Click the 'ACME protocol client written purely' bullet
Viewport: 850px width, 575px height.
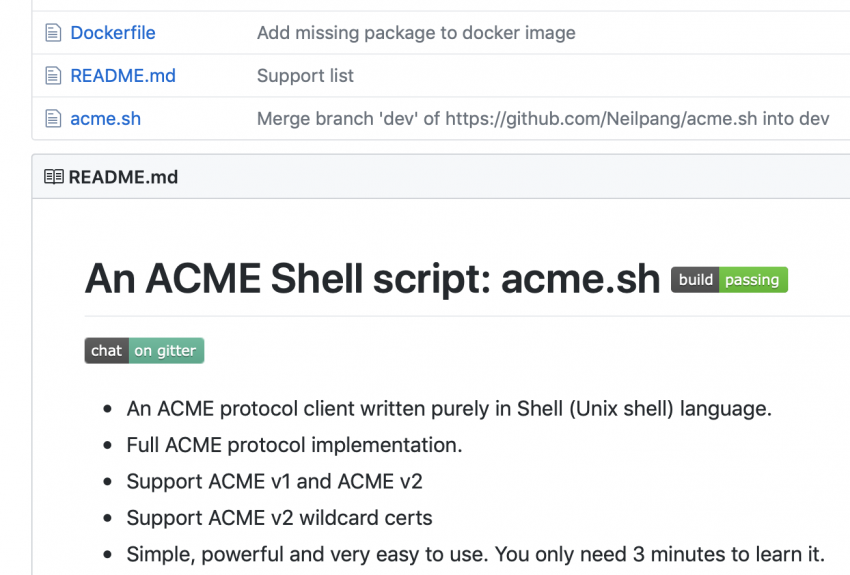tap(449, 408)
